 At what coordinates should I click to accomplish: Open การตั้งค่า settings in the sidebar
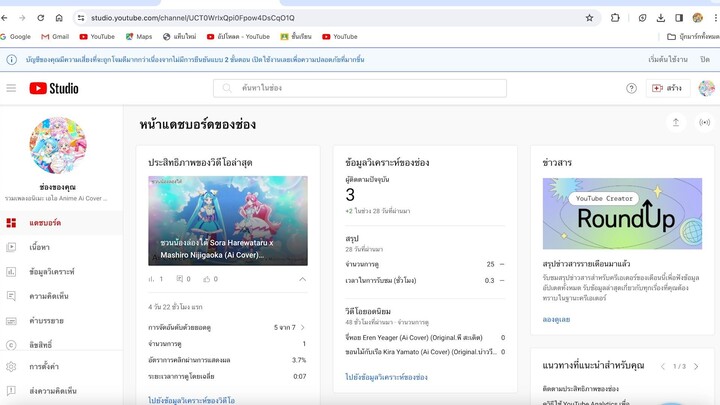pyautogui.click(x=62, y=366)
